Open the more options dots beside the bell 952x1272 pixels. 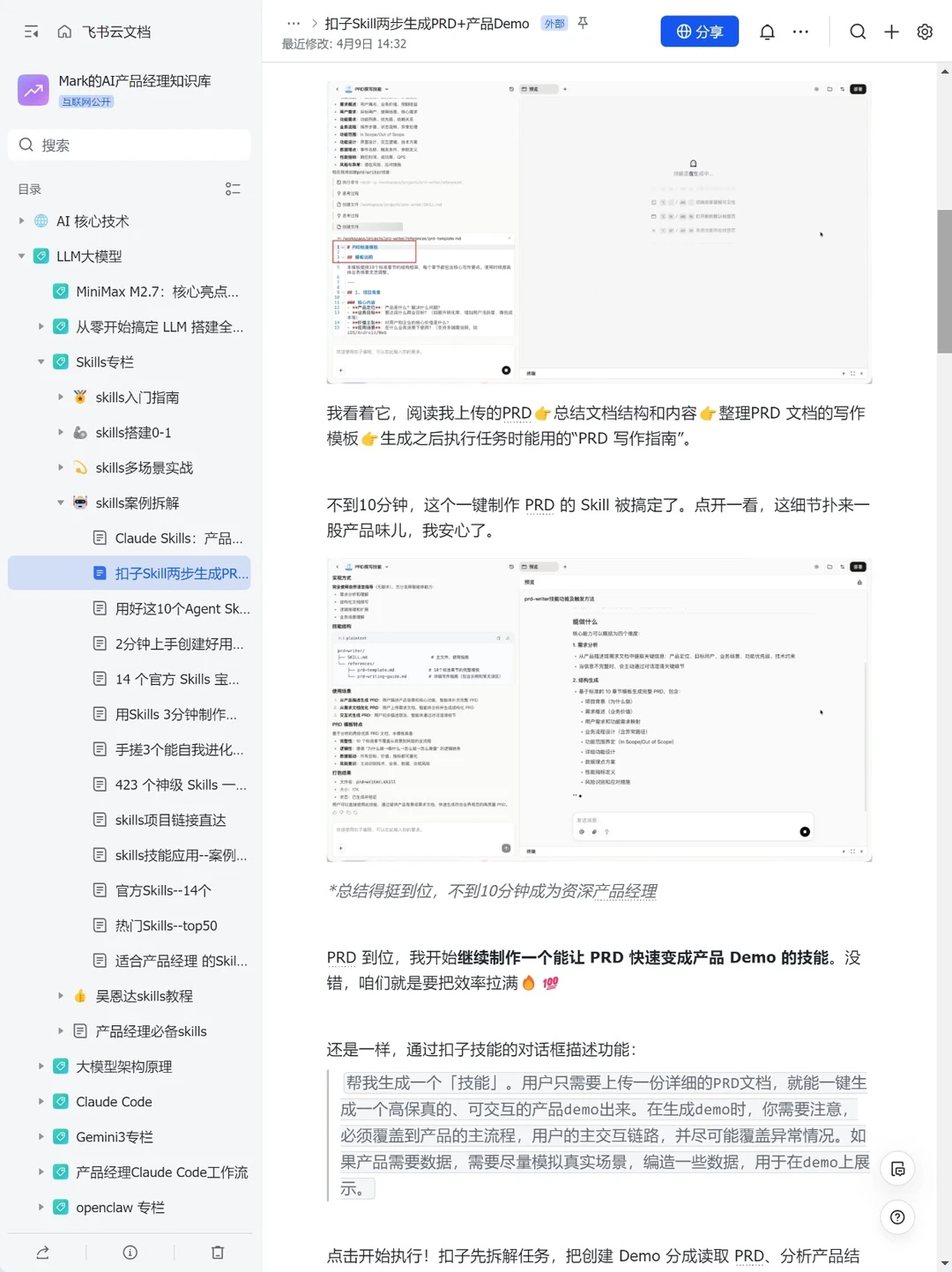pos(800,32)
